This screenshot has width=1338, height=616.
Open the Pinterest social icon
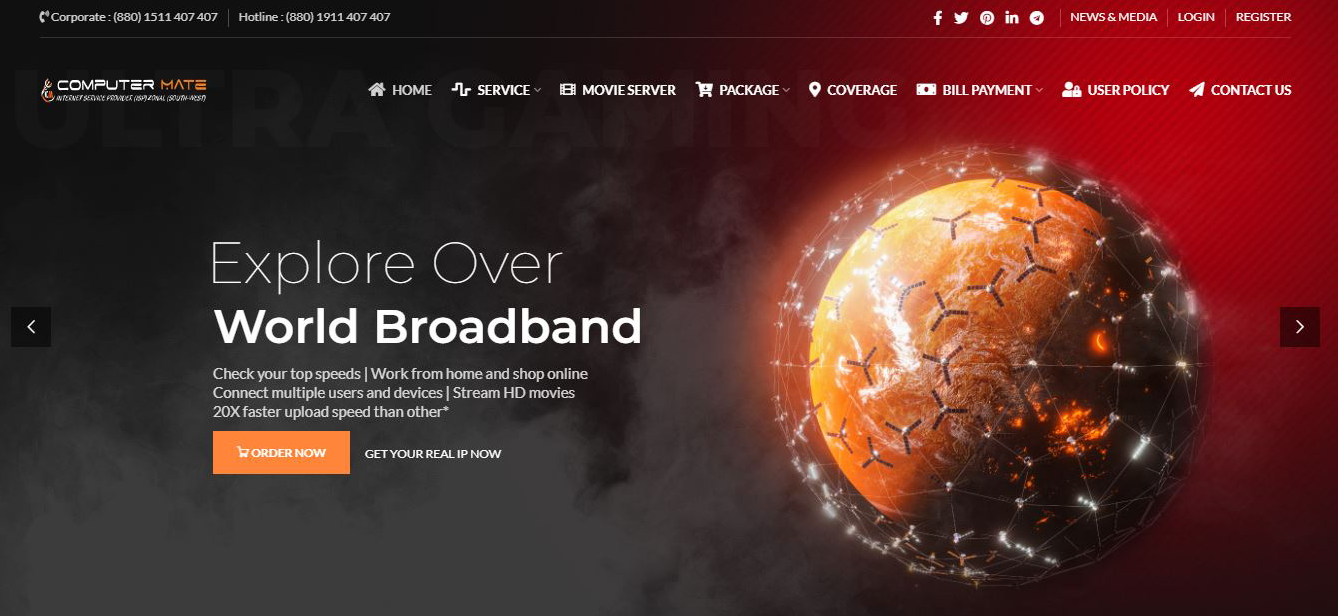pyautogui.click(x=987, y=18)
